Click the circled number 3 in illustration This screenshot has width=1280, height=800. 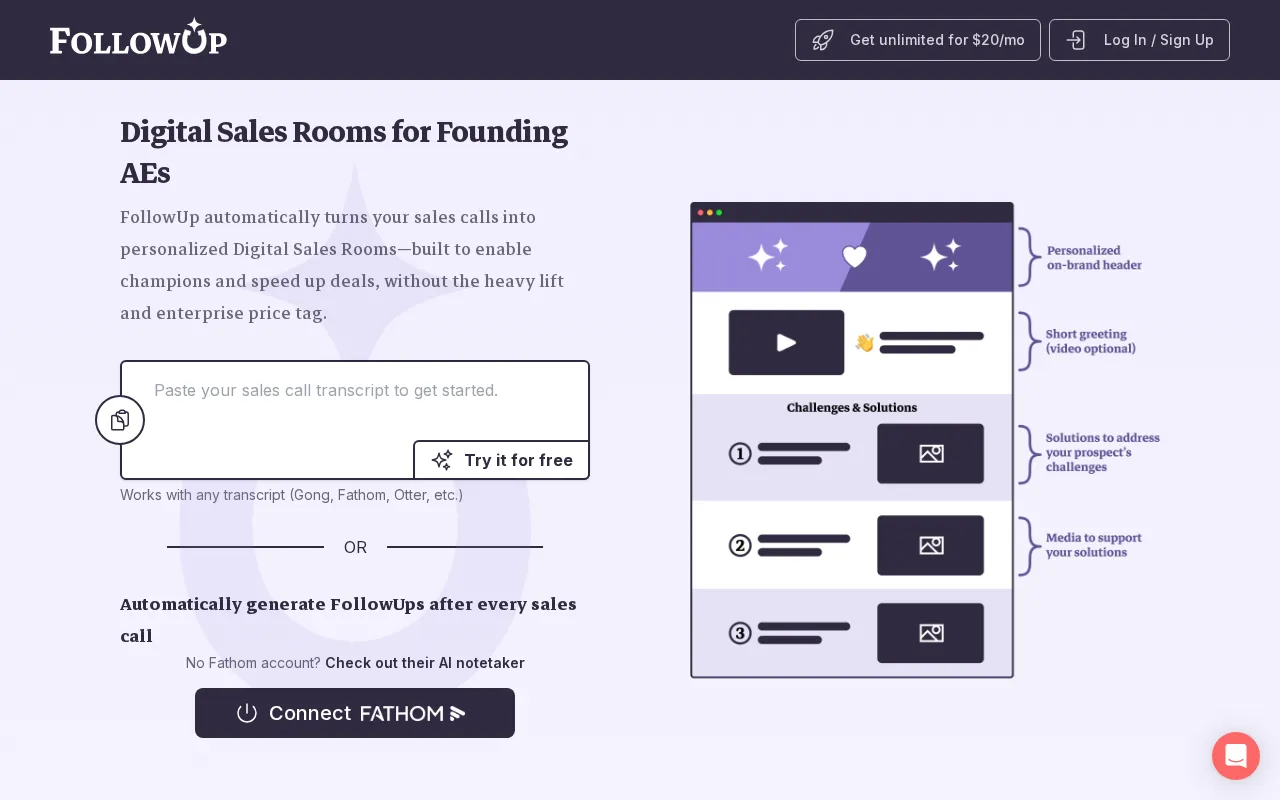click(x=740, y=633)
